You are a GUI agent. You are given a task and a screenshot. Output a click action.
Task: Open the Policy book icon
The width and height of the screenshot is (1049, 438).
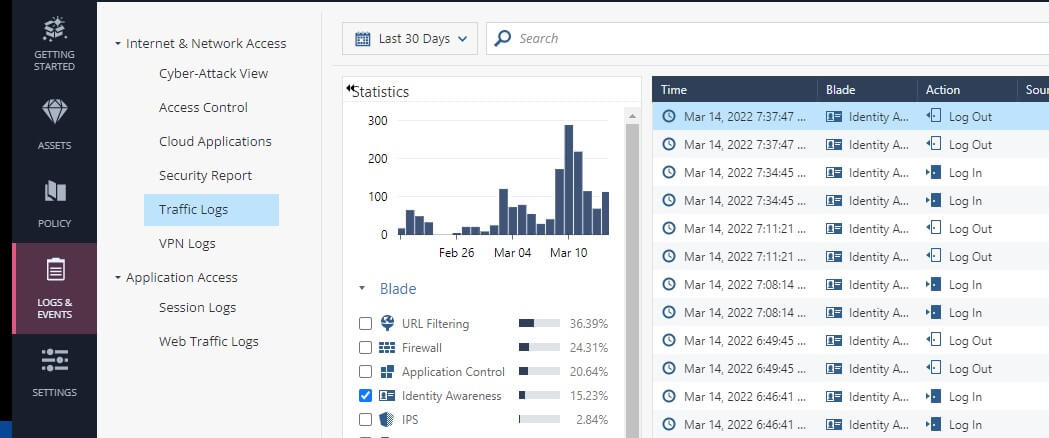point(54,191)
